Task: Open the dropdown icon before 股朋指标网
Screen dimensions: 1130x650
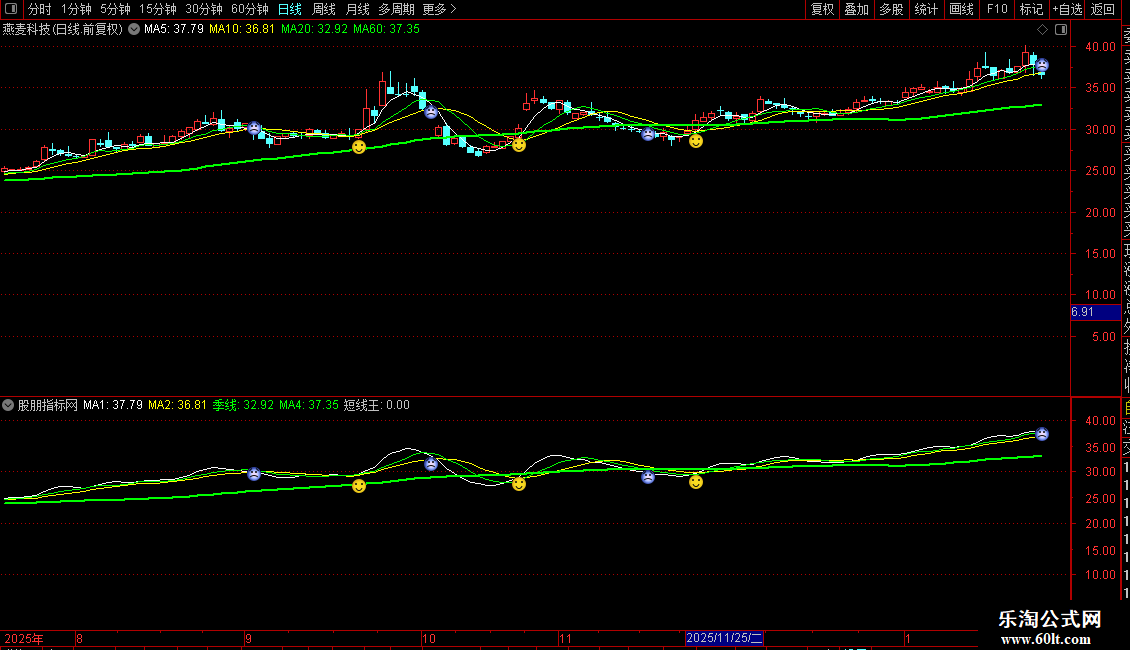Action: tap(8, 405)
